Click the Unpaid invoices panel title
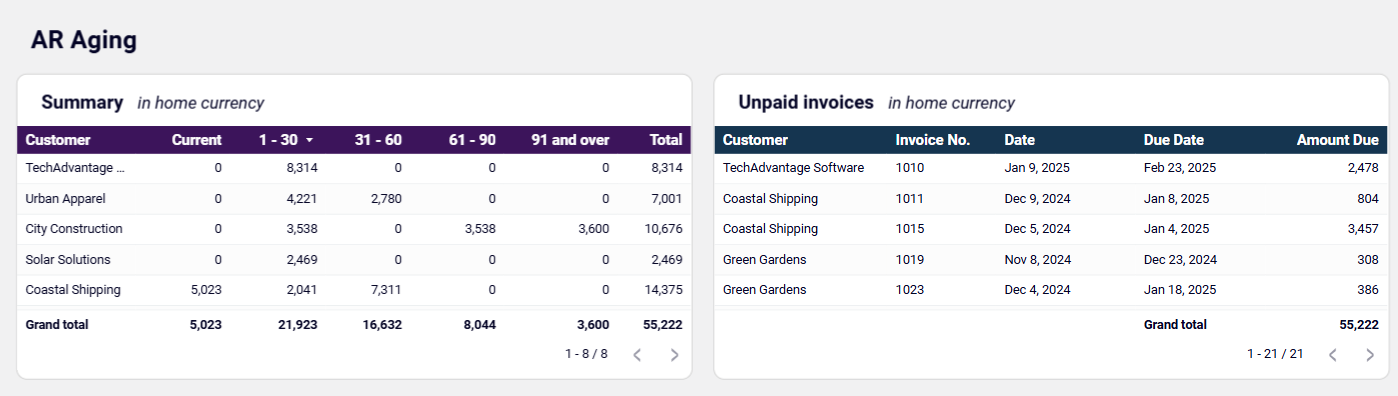 pyautogui.click(x=806, y=102)
